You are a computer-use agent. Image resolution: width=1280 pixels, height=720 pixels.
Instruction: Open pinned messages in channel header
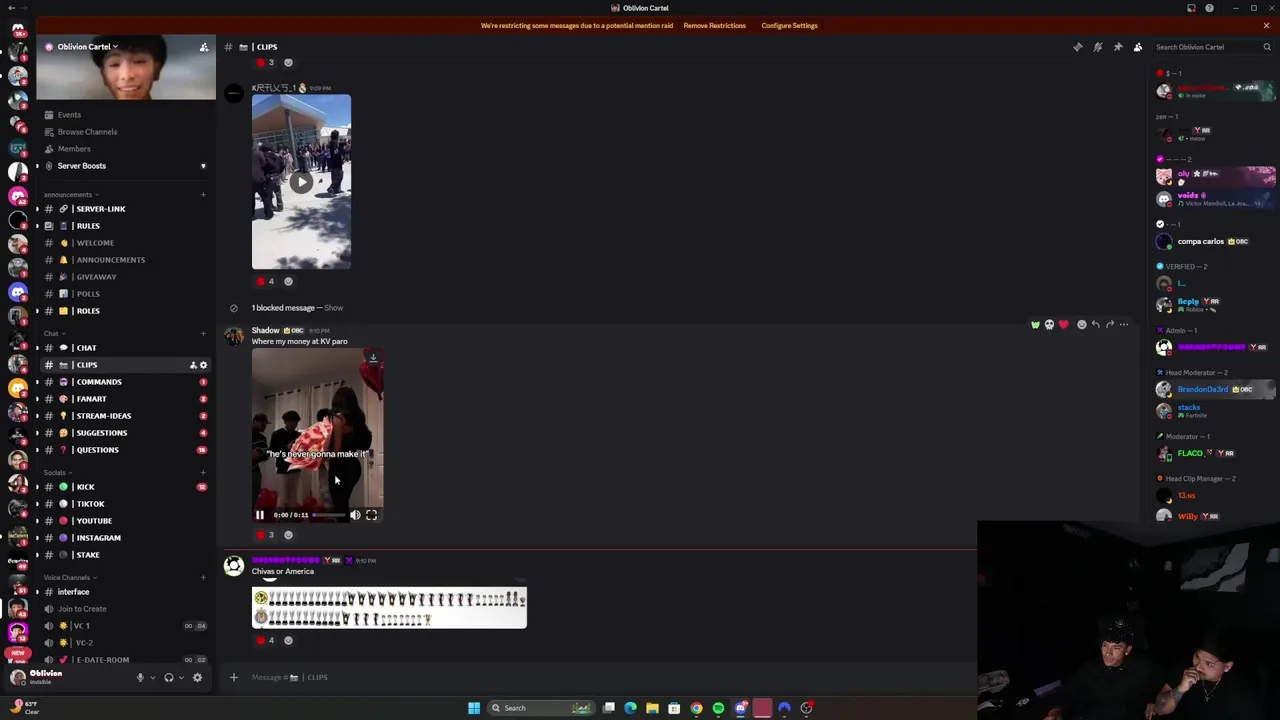point(1118,47)
